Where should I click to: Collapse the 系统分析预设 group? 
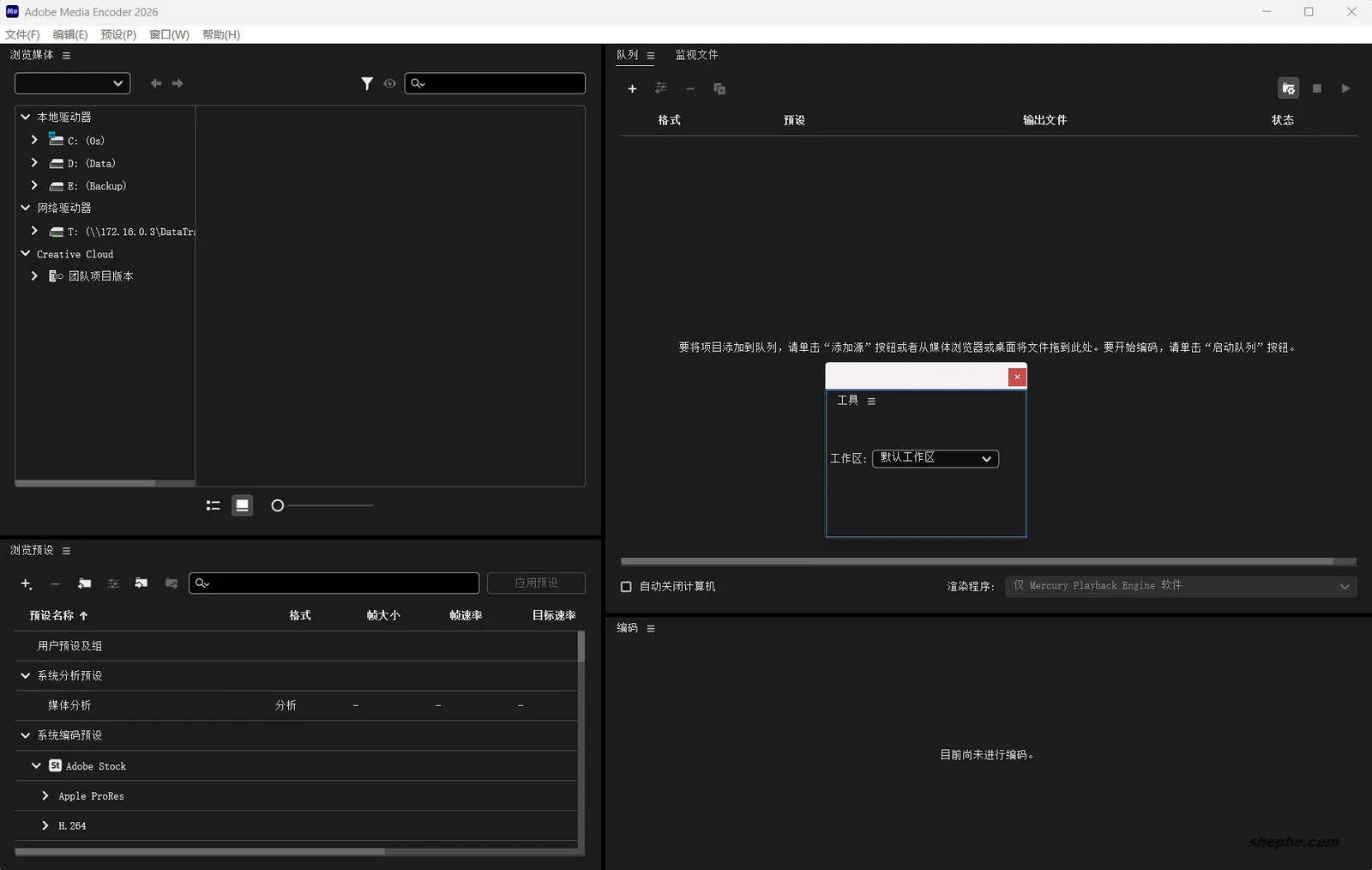(x=26, y=676)
